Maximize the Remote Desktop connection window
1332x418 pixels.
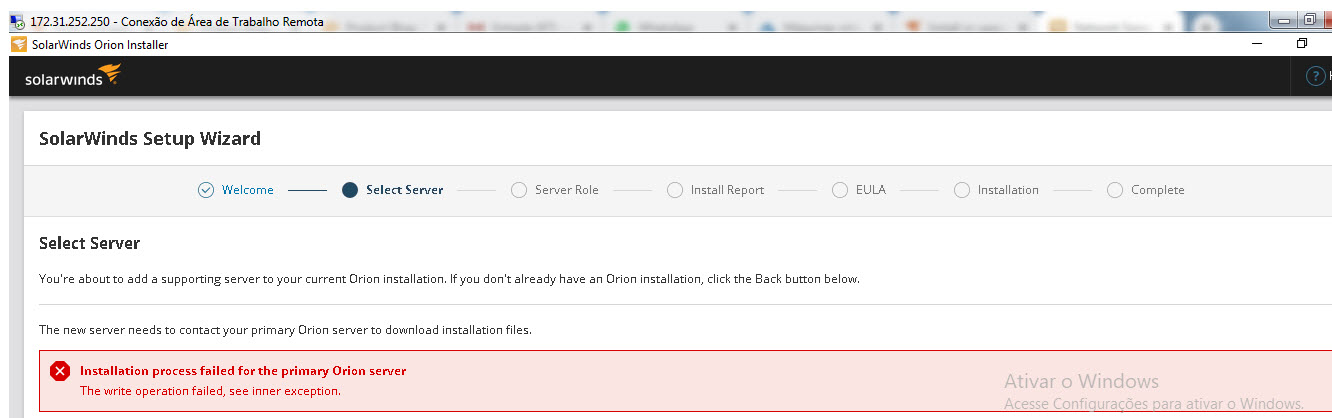point(1309,19)
